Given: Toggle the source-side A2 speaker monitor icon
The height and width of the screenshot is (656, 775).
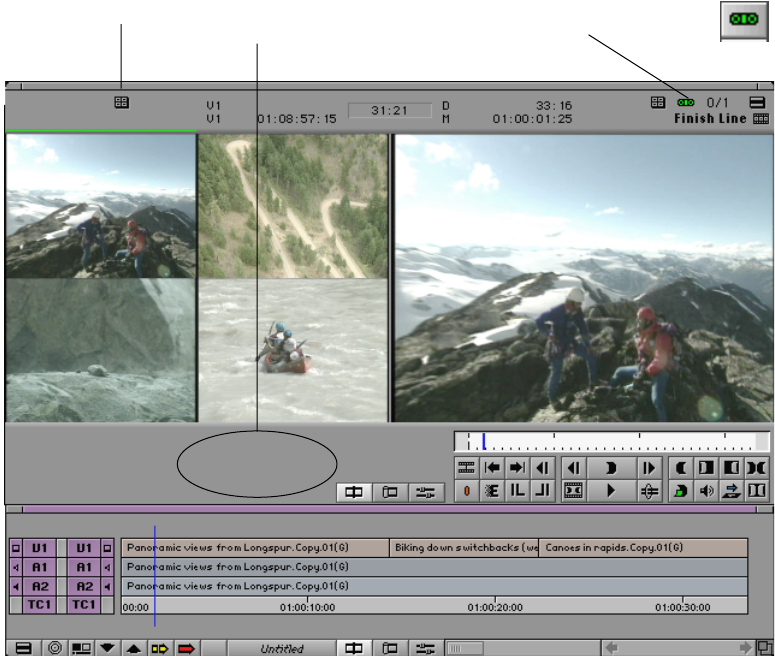Looking at the screenshot, I should pos(16,586).
